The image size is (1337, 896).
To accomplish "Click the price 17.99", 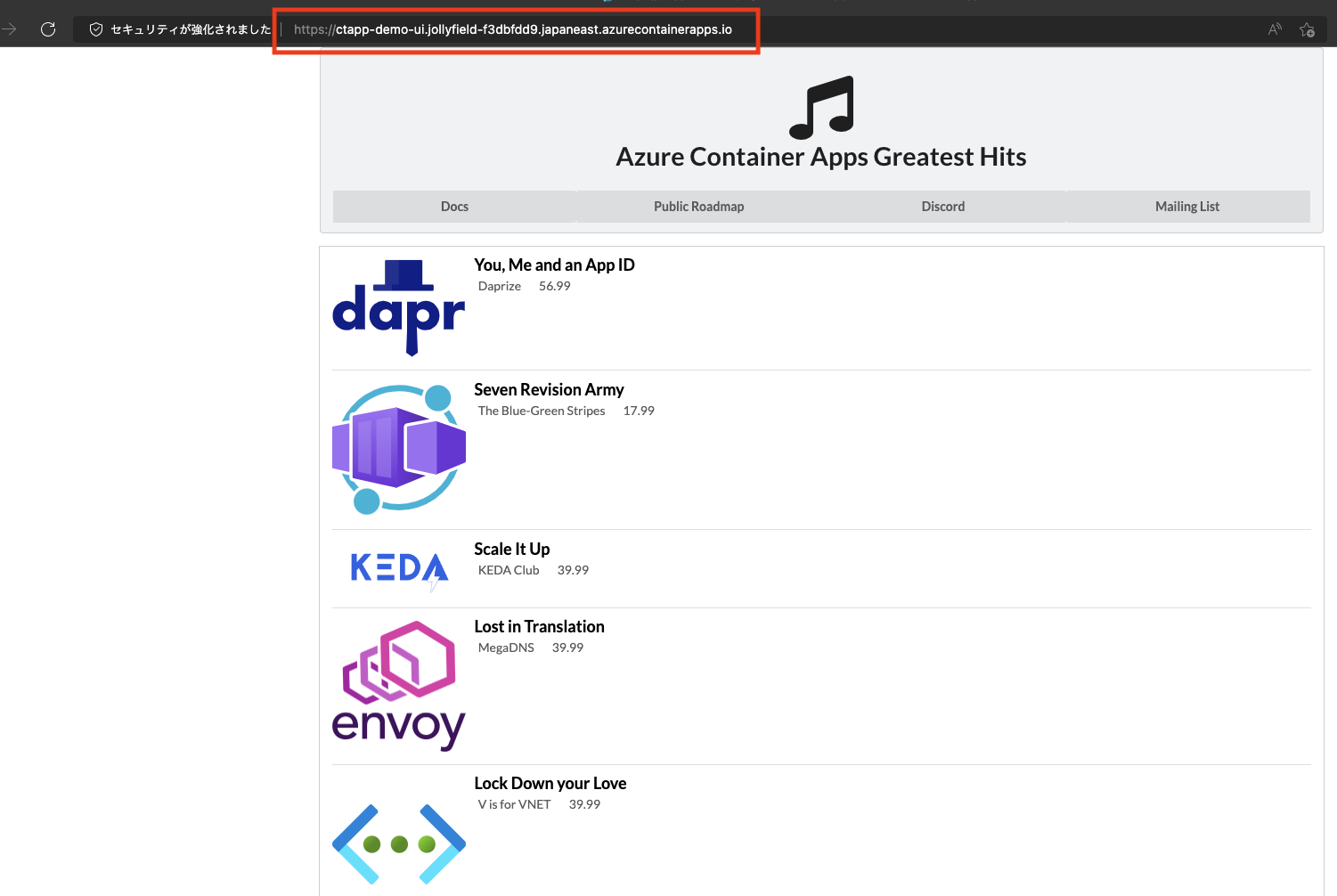I will click(x=639, y=411).
